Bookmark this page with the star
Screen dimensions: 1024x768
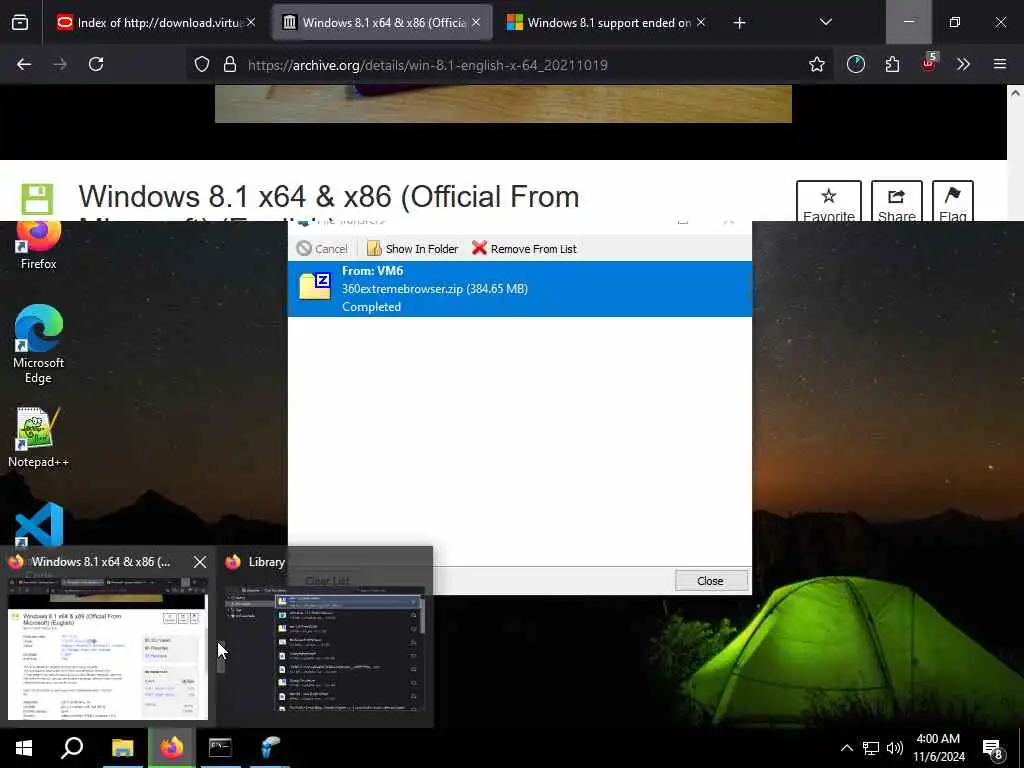(x=816, y=64)
